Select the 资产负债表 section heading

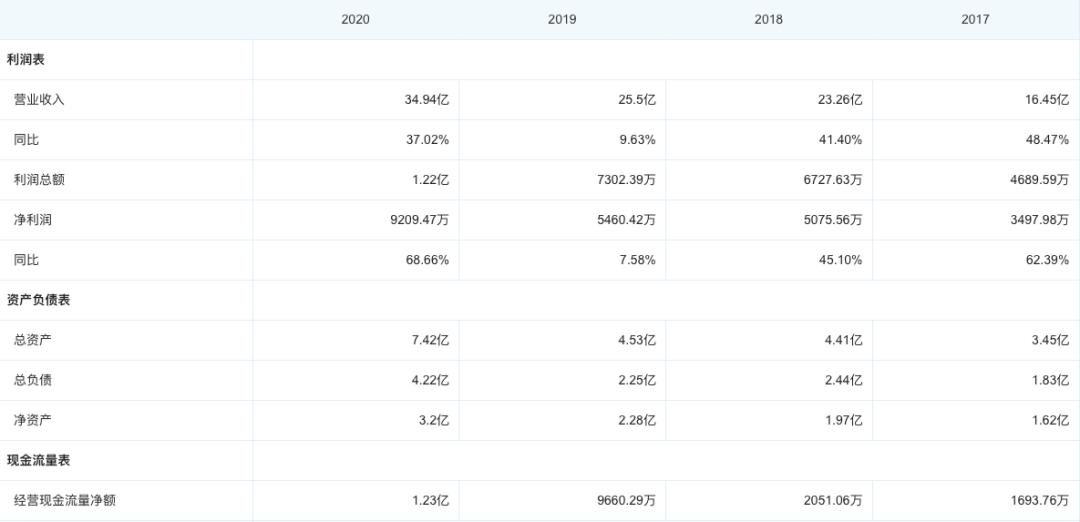point(39,300)
